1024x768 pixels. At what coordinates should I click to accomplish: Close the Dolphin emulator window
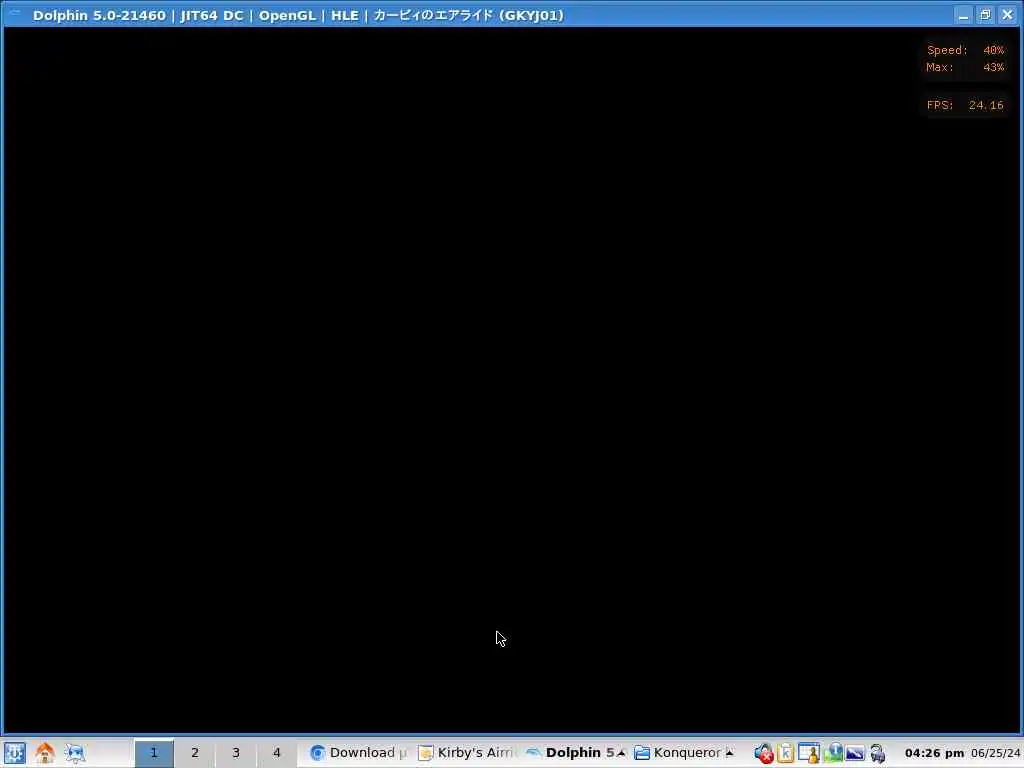coord(1008,15)
